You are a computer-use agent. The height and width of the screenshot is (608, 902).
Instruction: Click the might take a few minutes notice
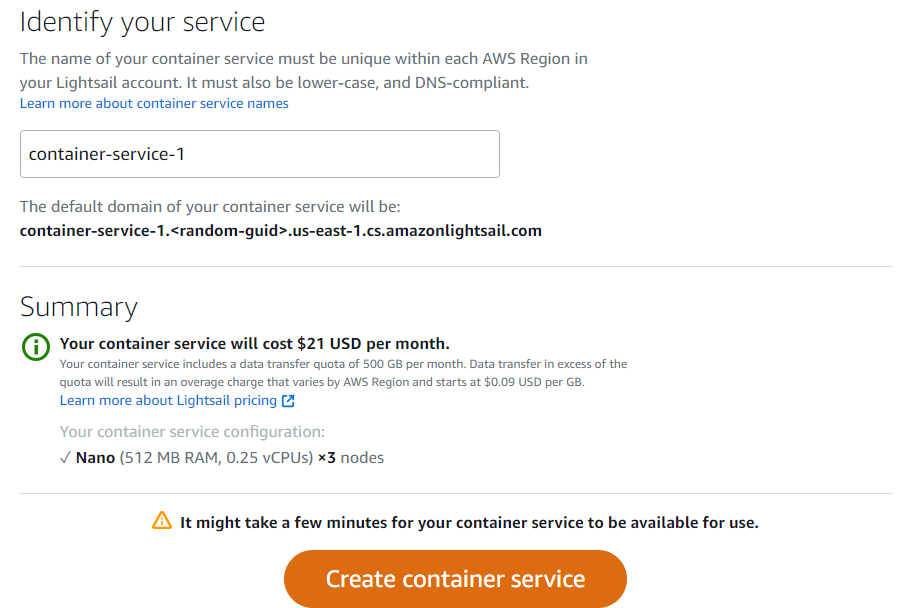pyautogui.click(x=469, y=522)
